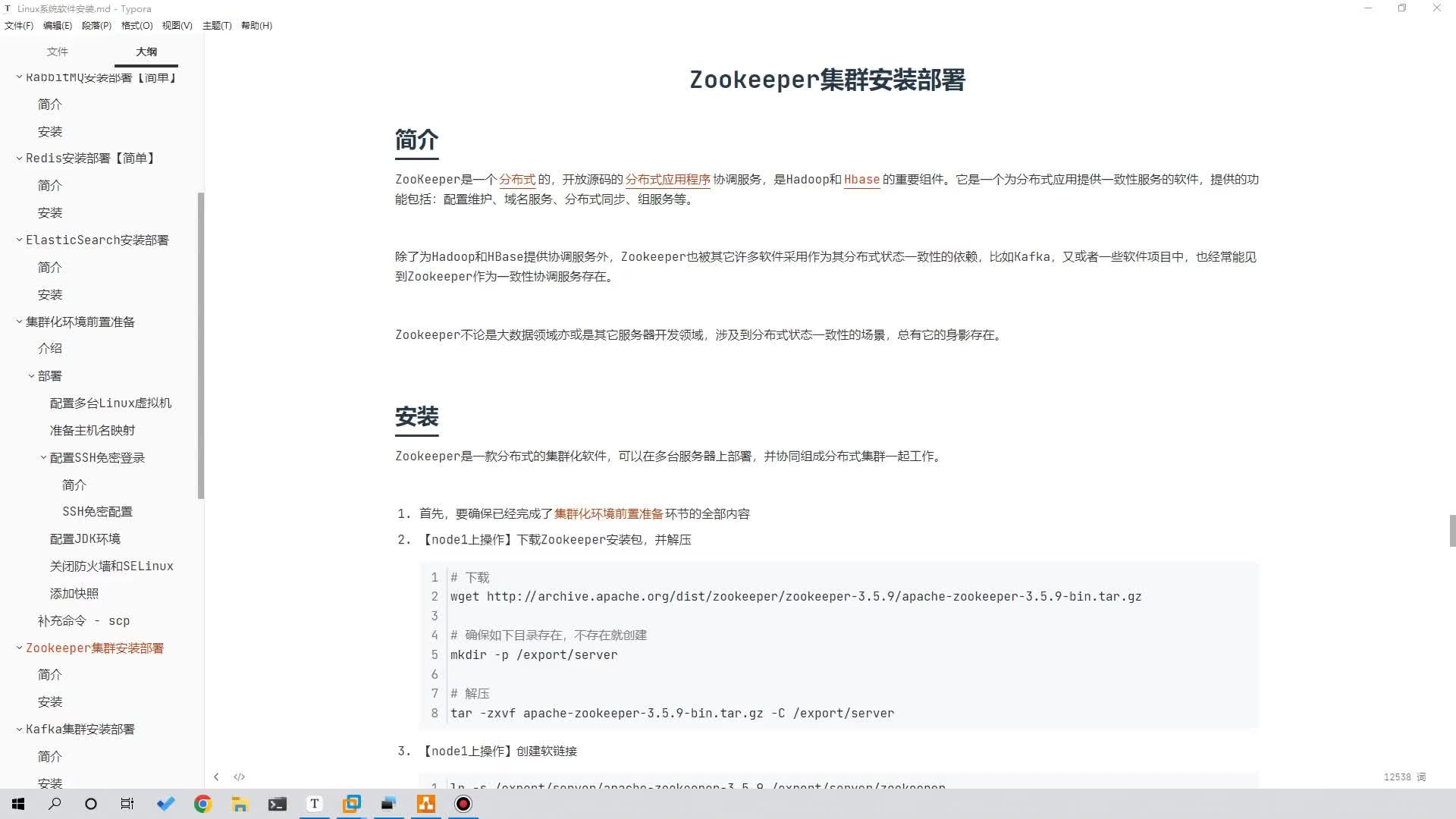Screen dimensions: 1456x819
Task: Switch sidebar to 文件 tab
Action: 58,52
